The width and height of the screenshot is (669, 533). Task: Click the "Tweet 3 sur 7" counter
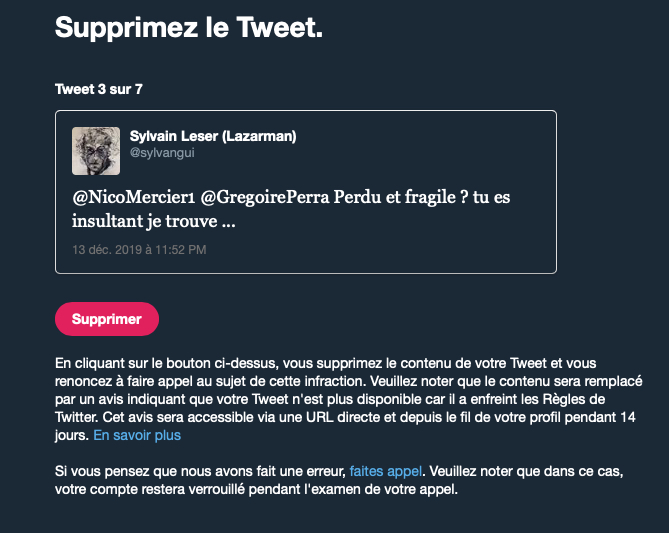point(99,89)
